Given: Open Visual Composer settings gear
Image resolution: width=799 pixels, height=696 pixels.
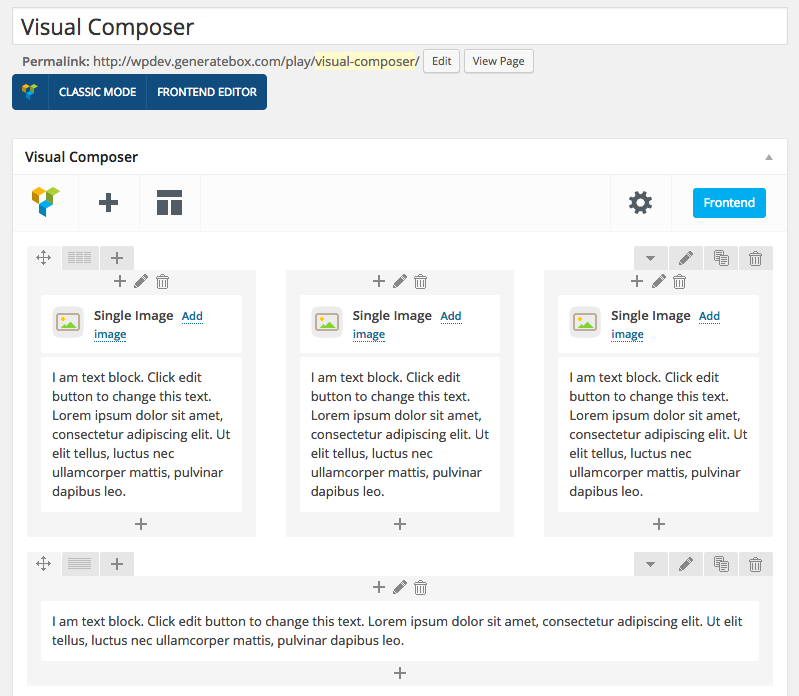Looking at the screenshot, I should click(640, 203).
